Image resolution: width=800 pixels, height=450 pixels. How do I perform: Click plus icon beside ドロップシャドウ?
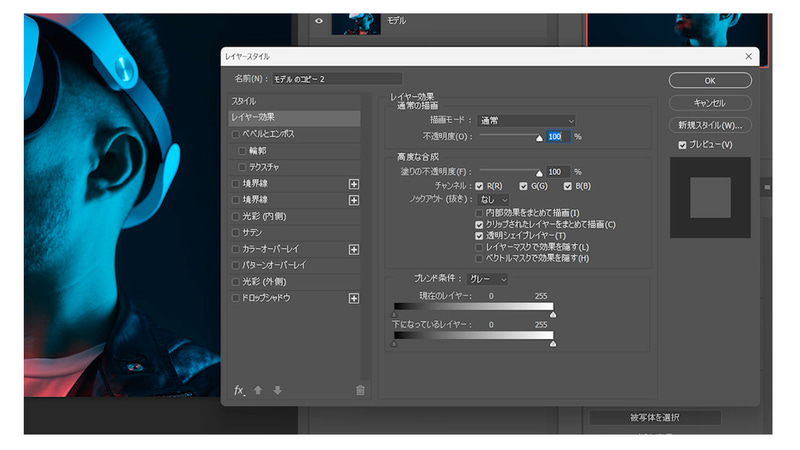coord(354,298)
